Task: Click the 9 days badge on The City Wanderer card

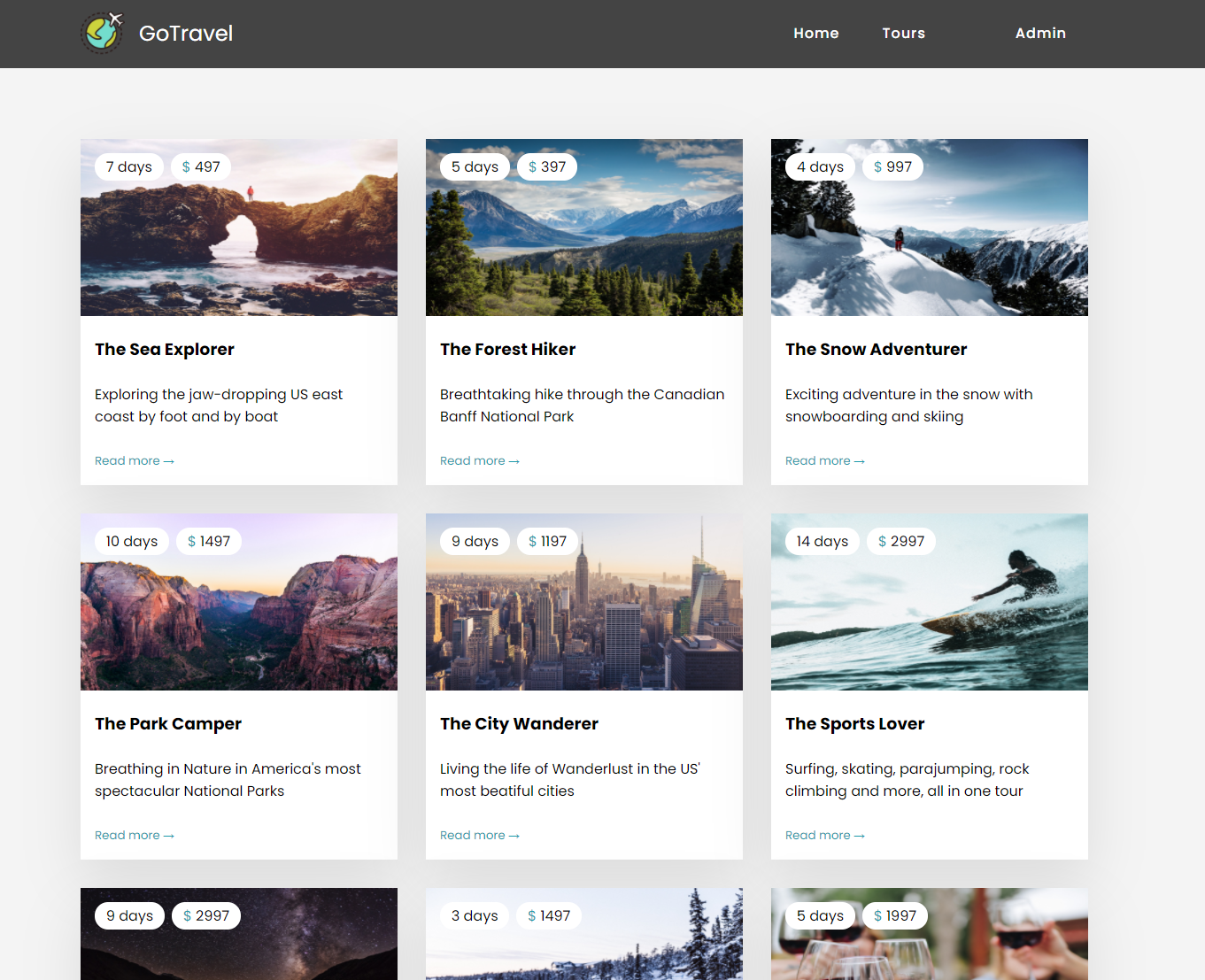Action: (x=475, y=541)
